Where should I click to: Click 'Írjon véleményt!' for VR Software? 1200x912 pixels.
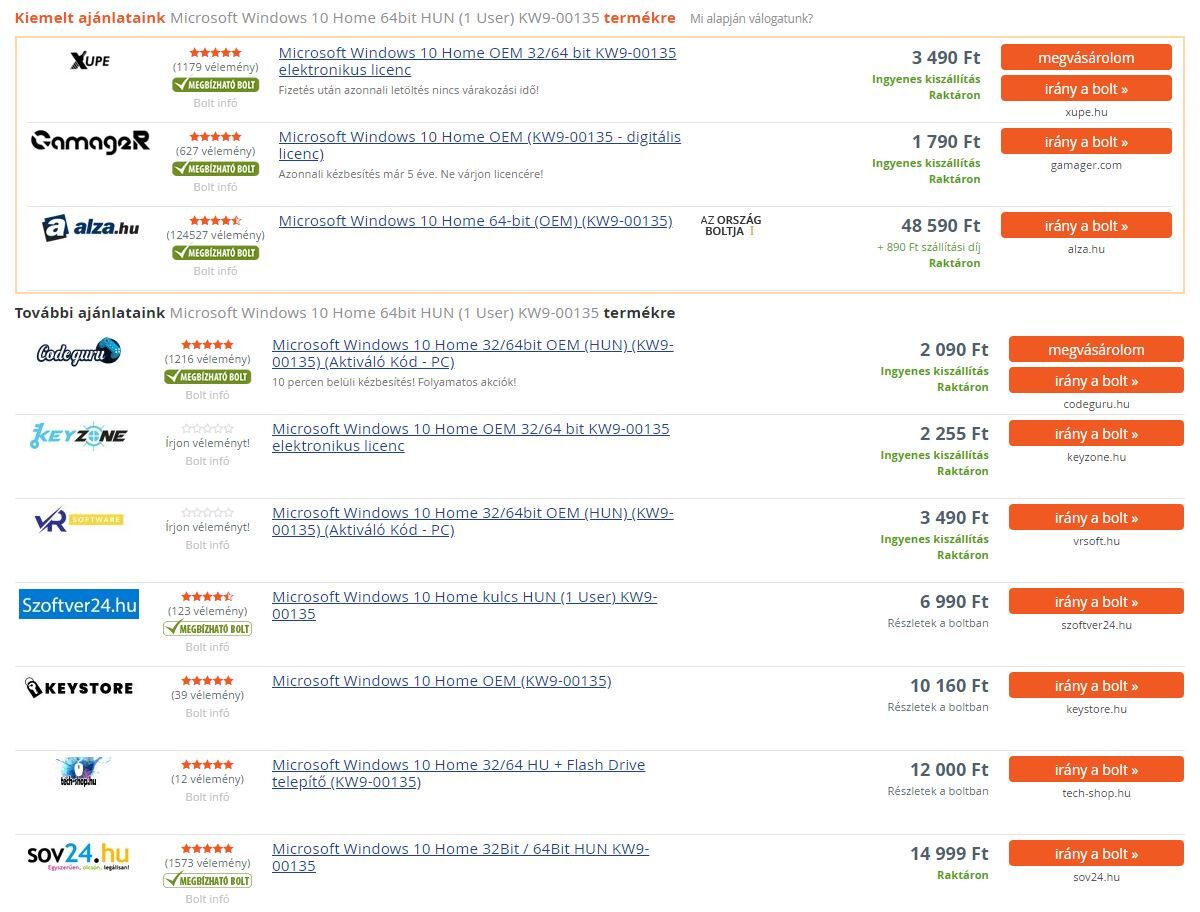(x=207, y=527)
